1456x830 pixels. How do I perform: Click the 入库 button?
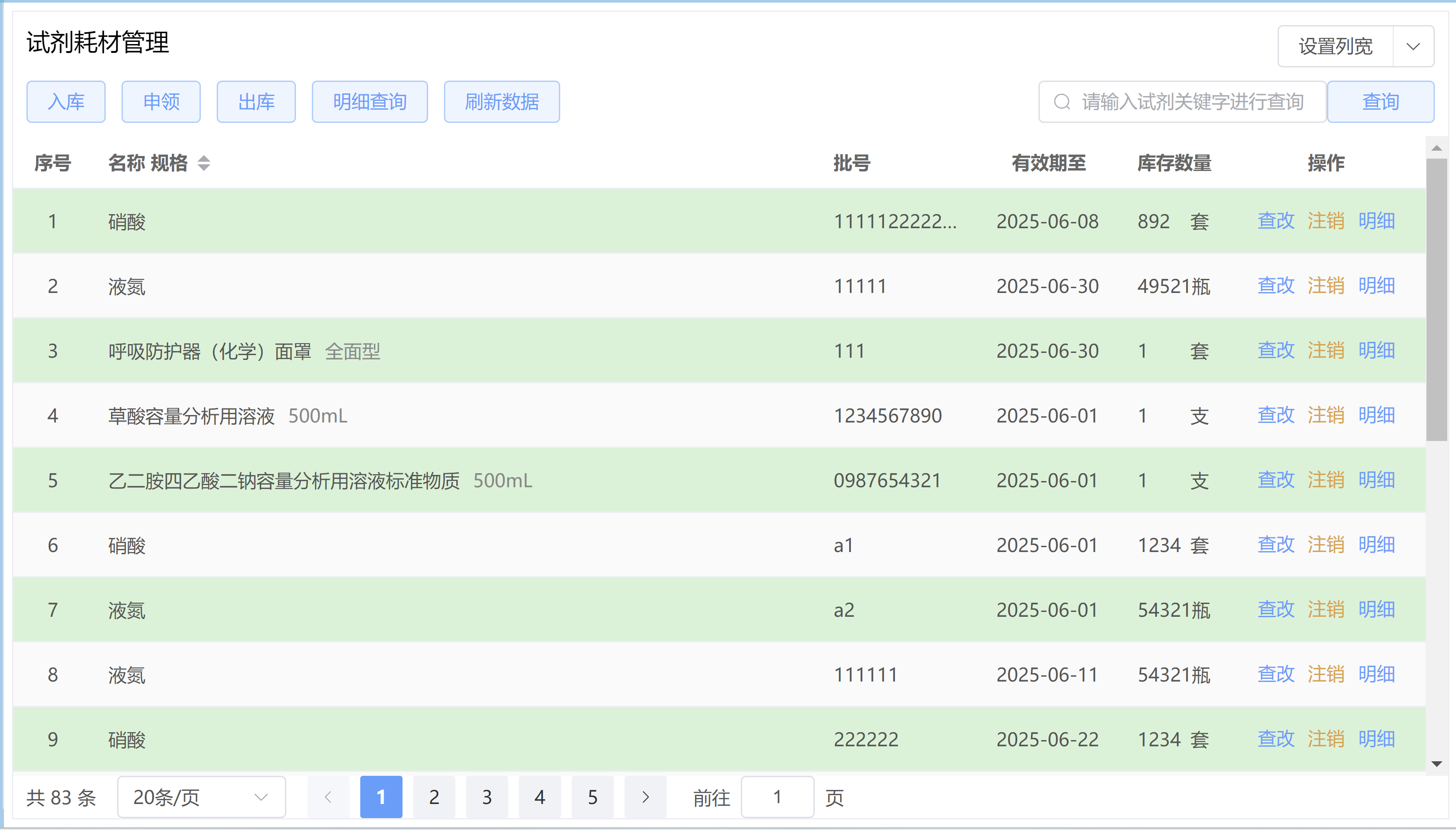click(66, 102)
